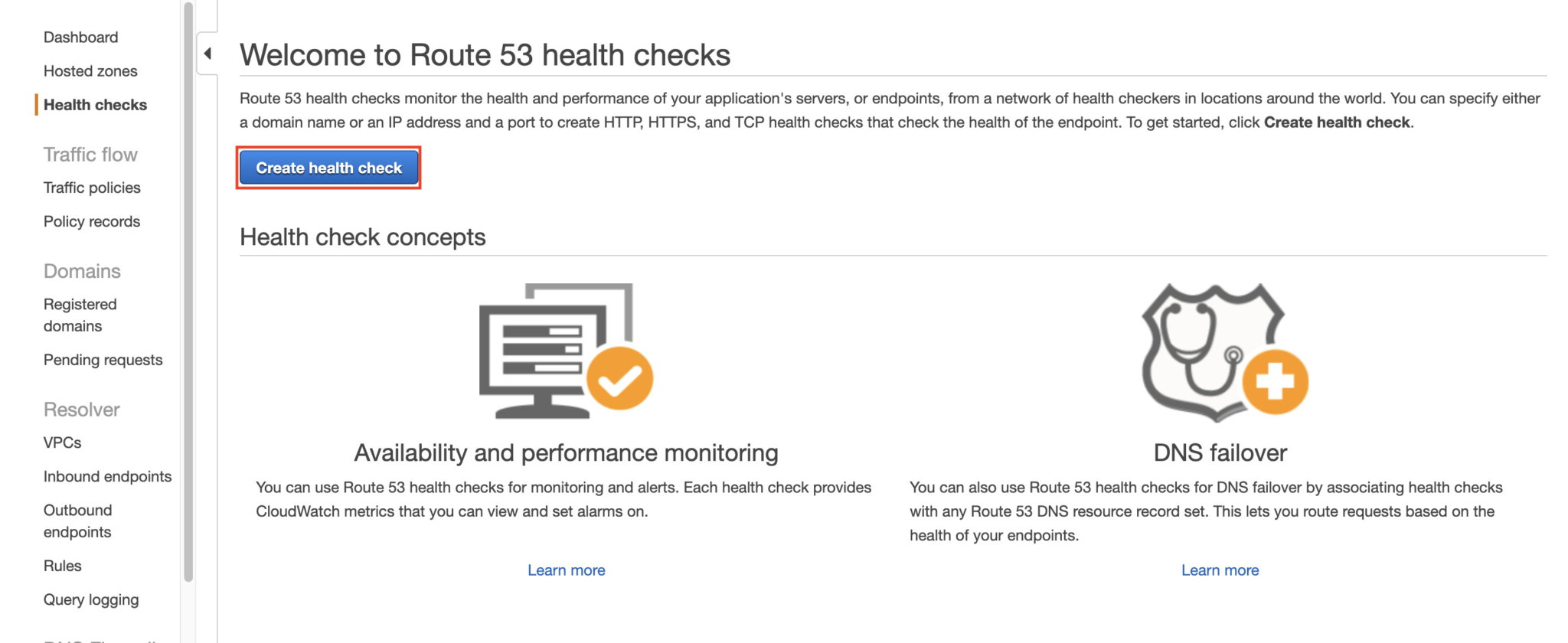Go to Inbound endpoints
The width and height of the screenshot is (1568, 643).
(x=107, y=476)
